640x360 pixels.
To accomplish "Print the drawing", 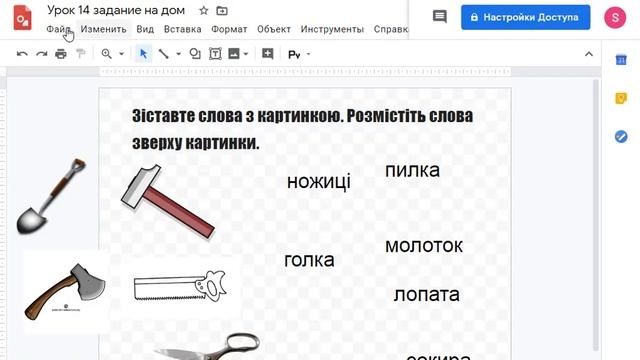I will click(x=61, y=54).
